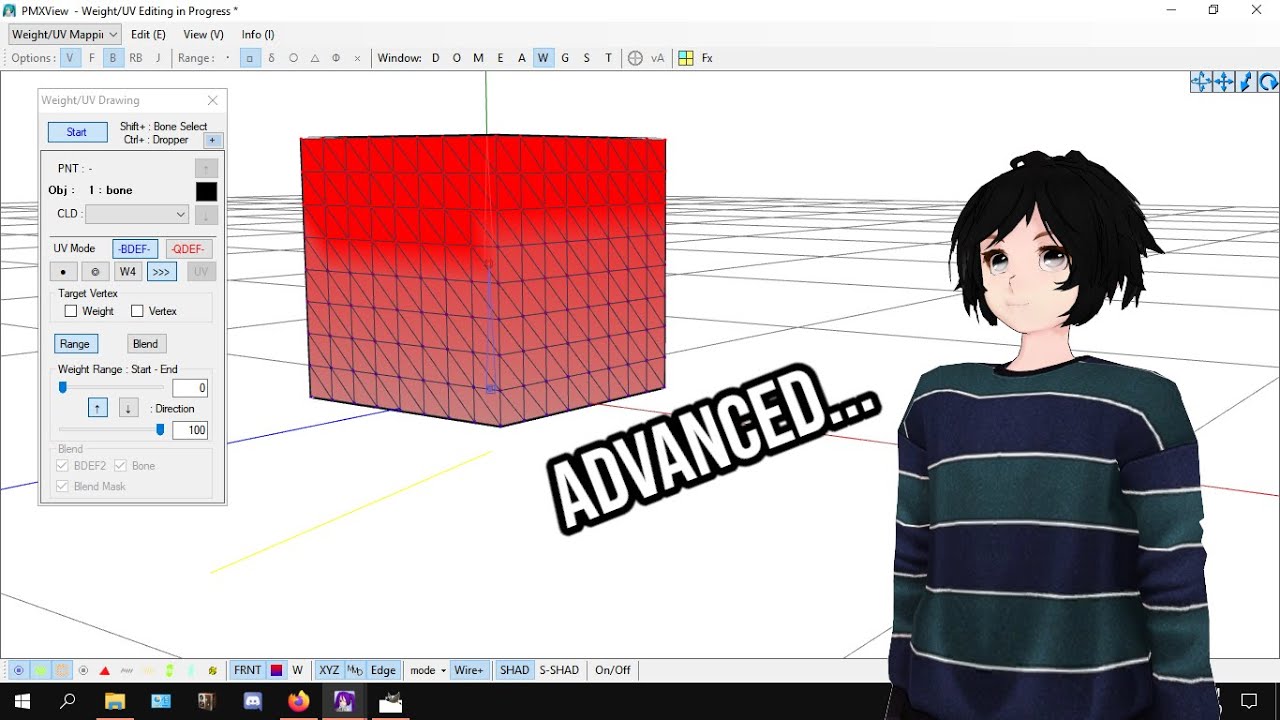Toggle the F option in toolbar
1280x720 pixels.
(92, 58)
